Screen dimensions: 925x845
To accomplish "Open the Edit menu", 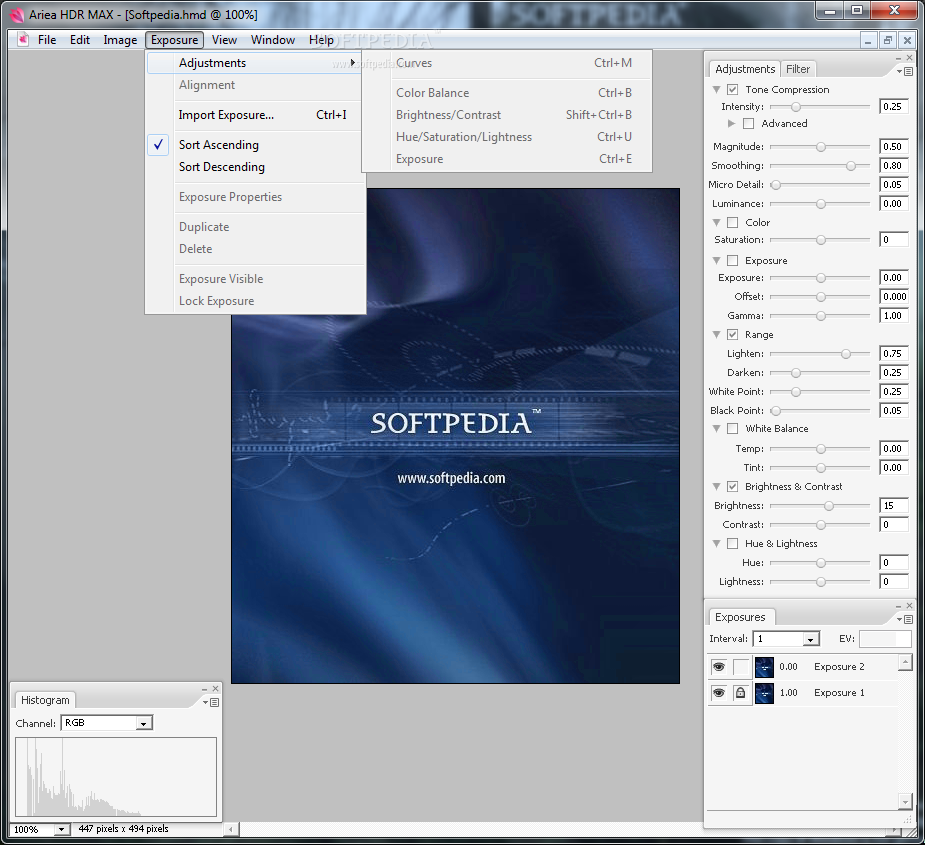I will click(80, 40).
